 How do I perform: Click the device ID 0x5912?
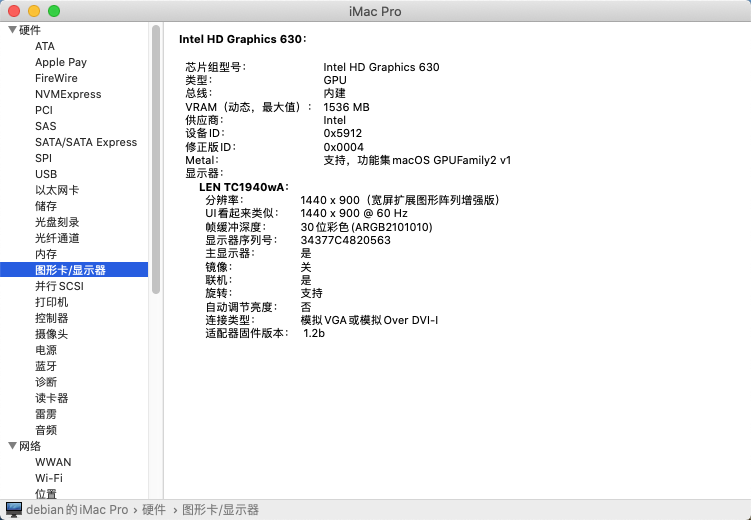click(x=342, y=133)
